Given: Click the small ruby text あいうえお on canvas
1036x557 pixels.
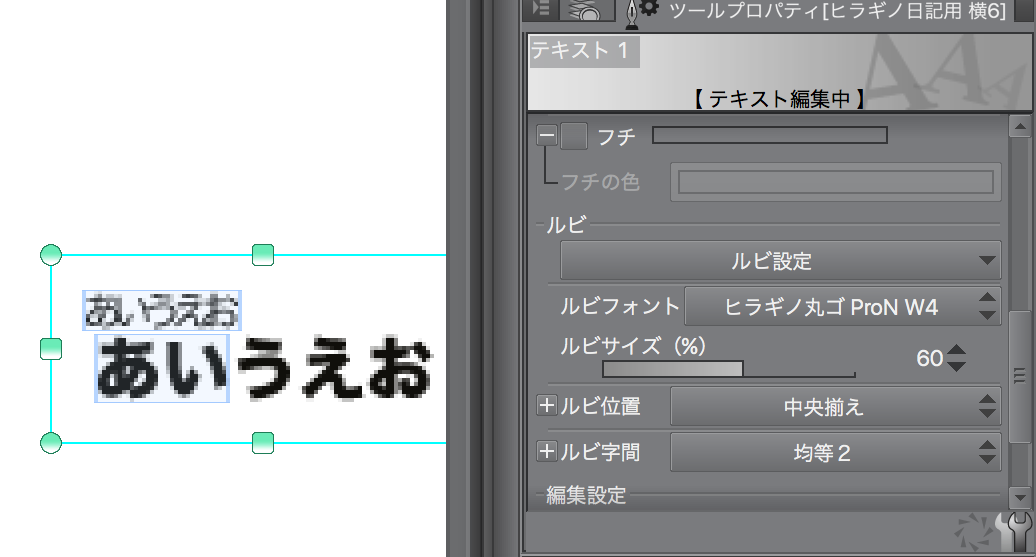Looking at the screenshot, I should (162, 311).
